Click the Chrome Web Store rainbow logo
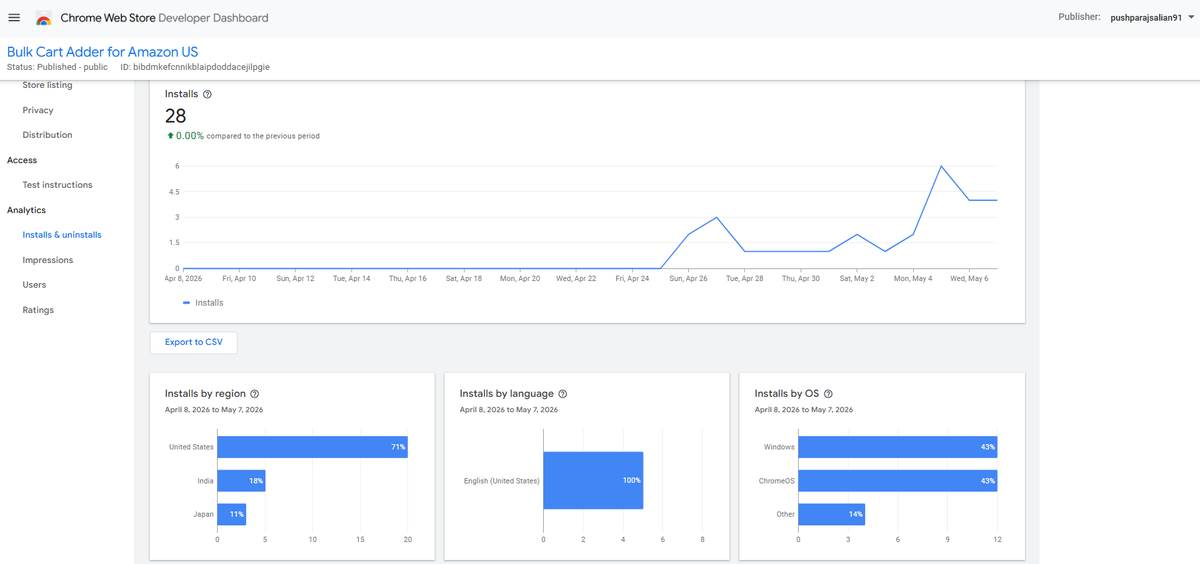Screen dimensions: 1200x564 [x=43, y=18]
